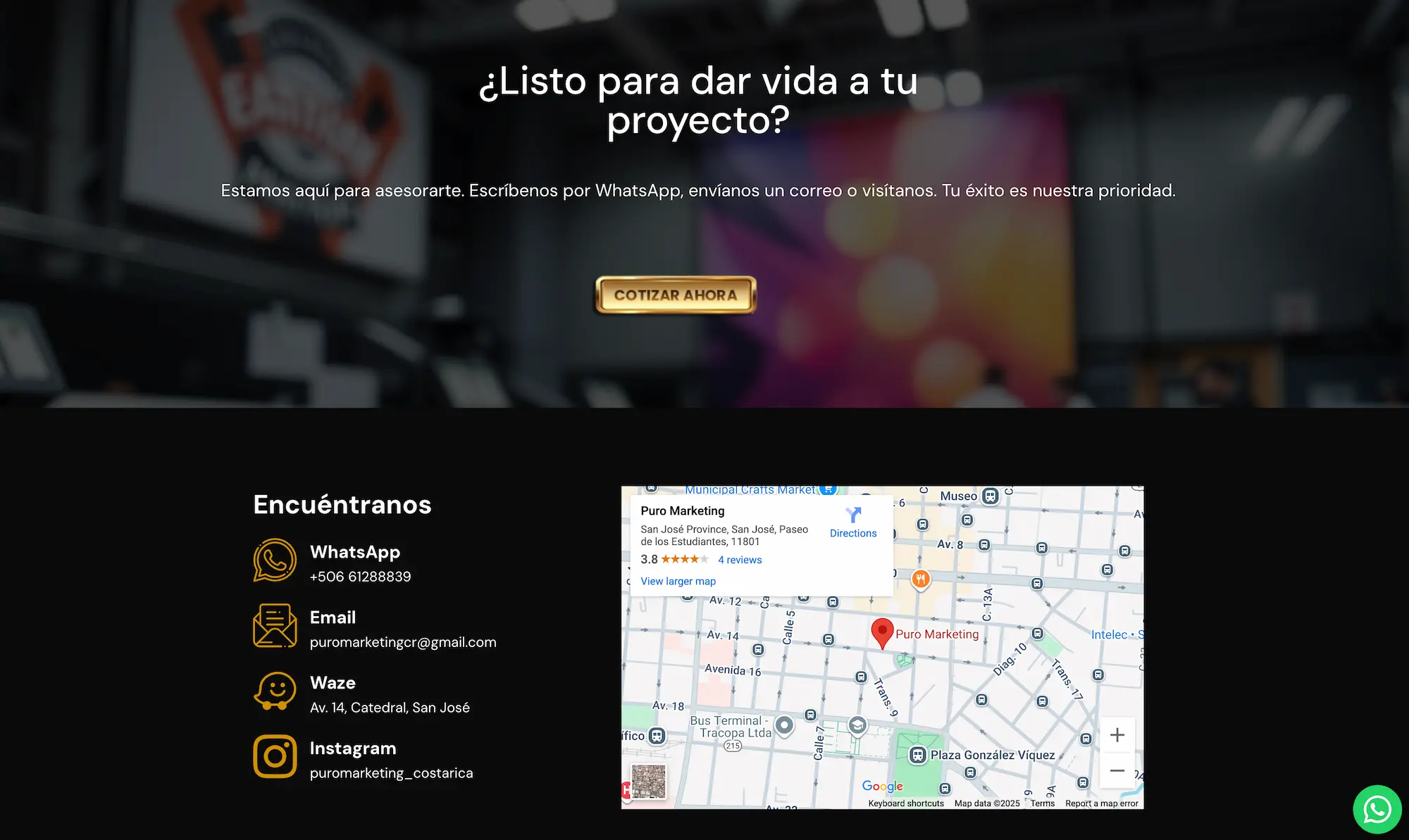Click the golden Instagram icon

(275, 756)
